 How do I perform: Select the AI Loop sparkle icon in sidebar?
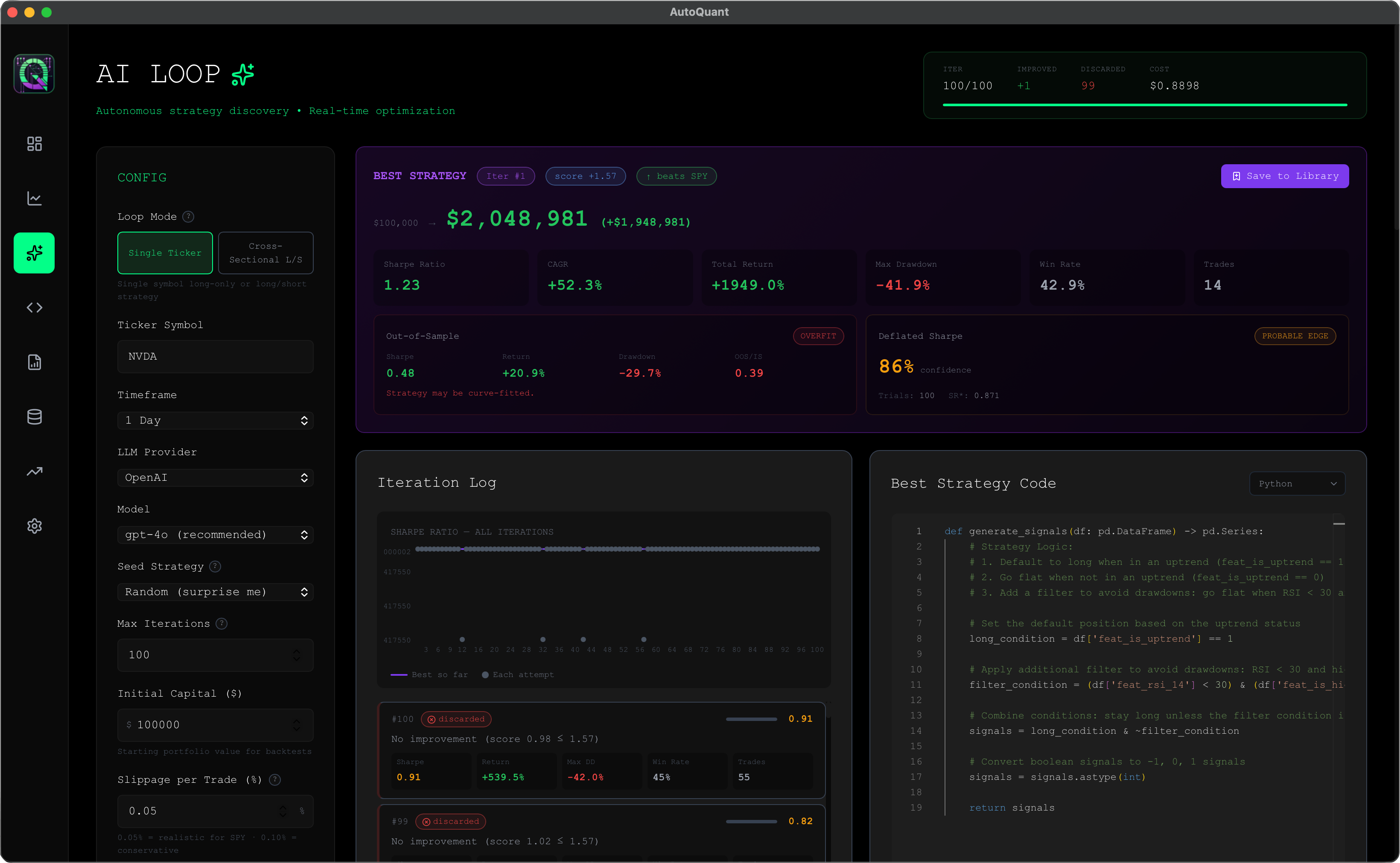34,253
